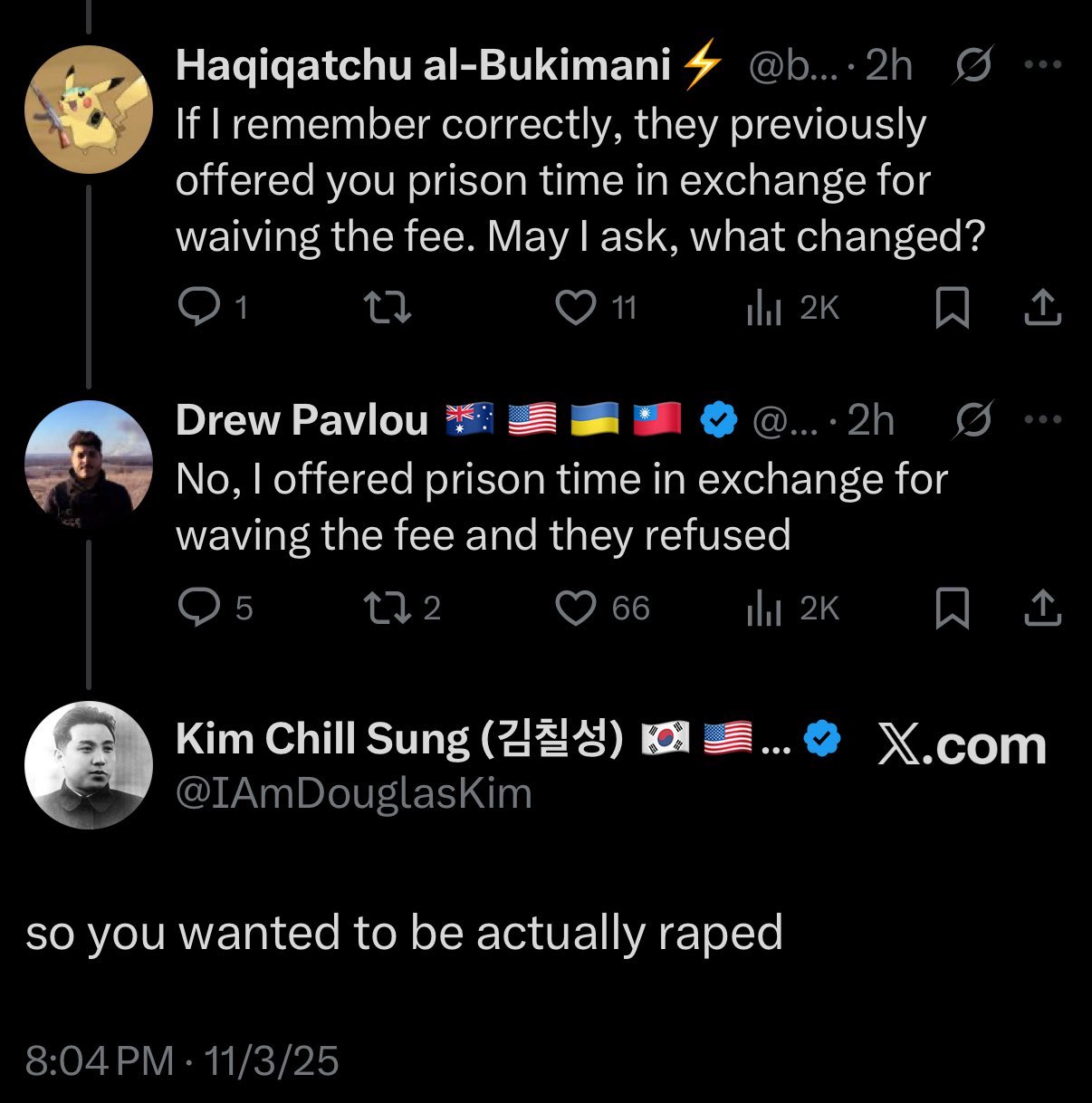This screenshot has width=1092, height=1103.
Task: Share Haqiqatchu al-Bukimani's tweet
Action: (1042, 308)
